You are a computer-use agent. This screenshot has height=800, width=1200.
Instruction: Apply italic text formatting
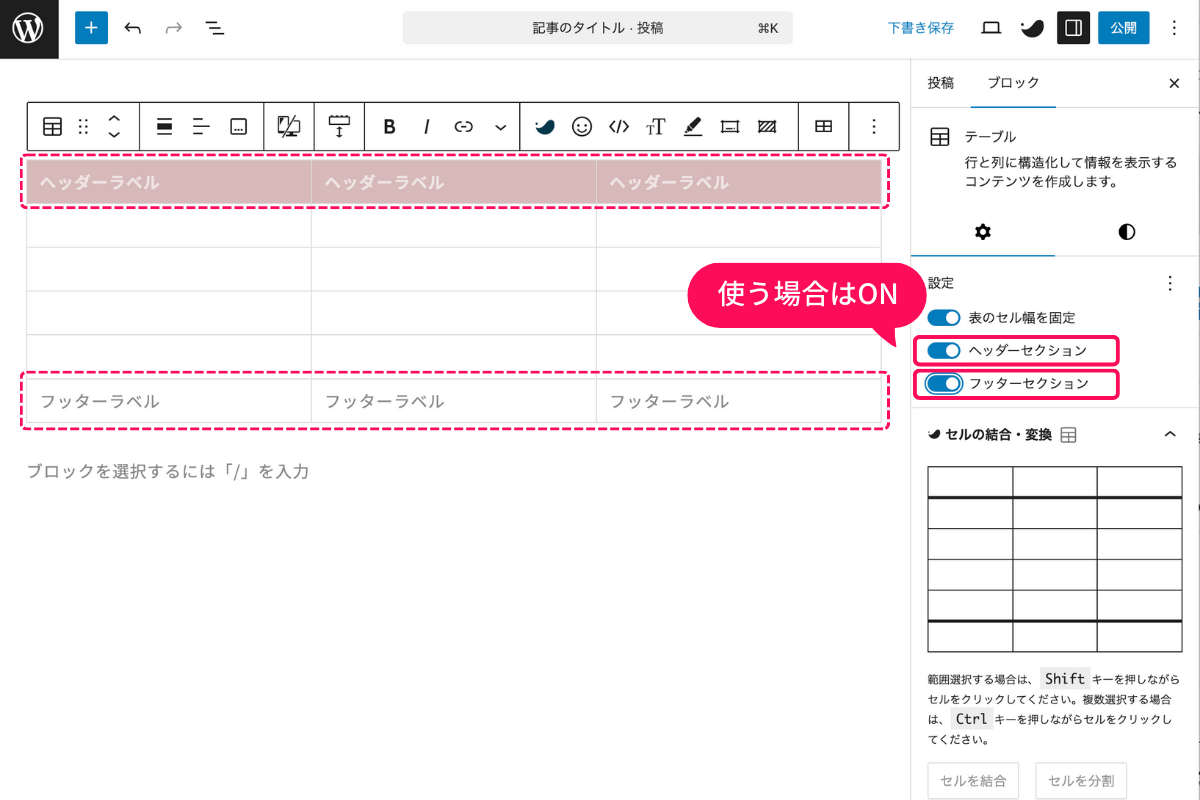(427, 127)
